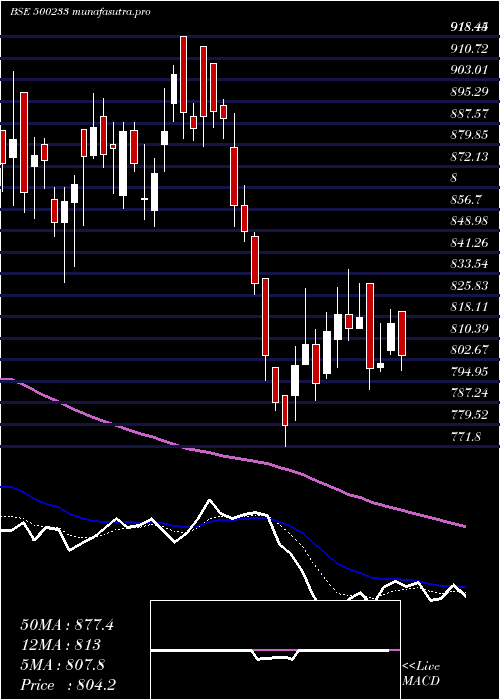Viewport: 500px width, 700px height.
Task: Click the 818.11 price axis label
Action: pos(470,307)
